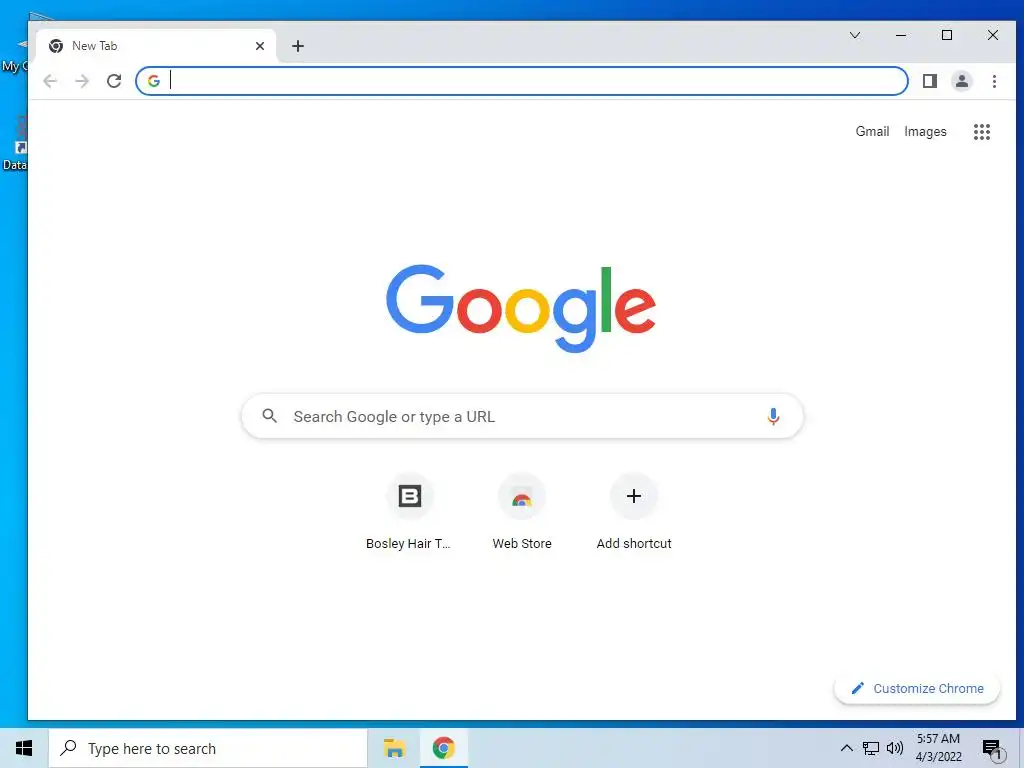Click the browser back arrow
The width and height of the screenshot is (1024, 768).
[x=50, y=81]
